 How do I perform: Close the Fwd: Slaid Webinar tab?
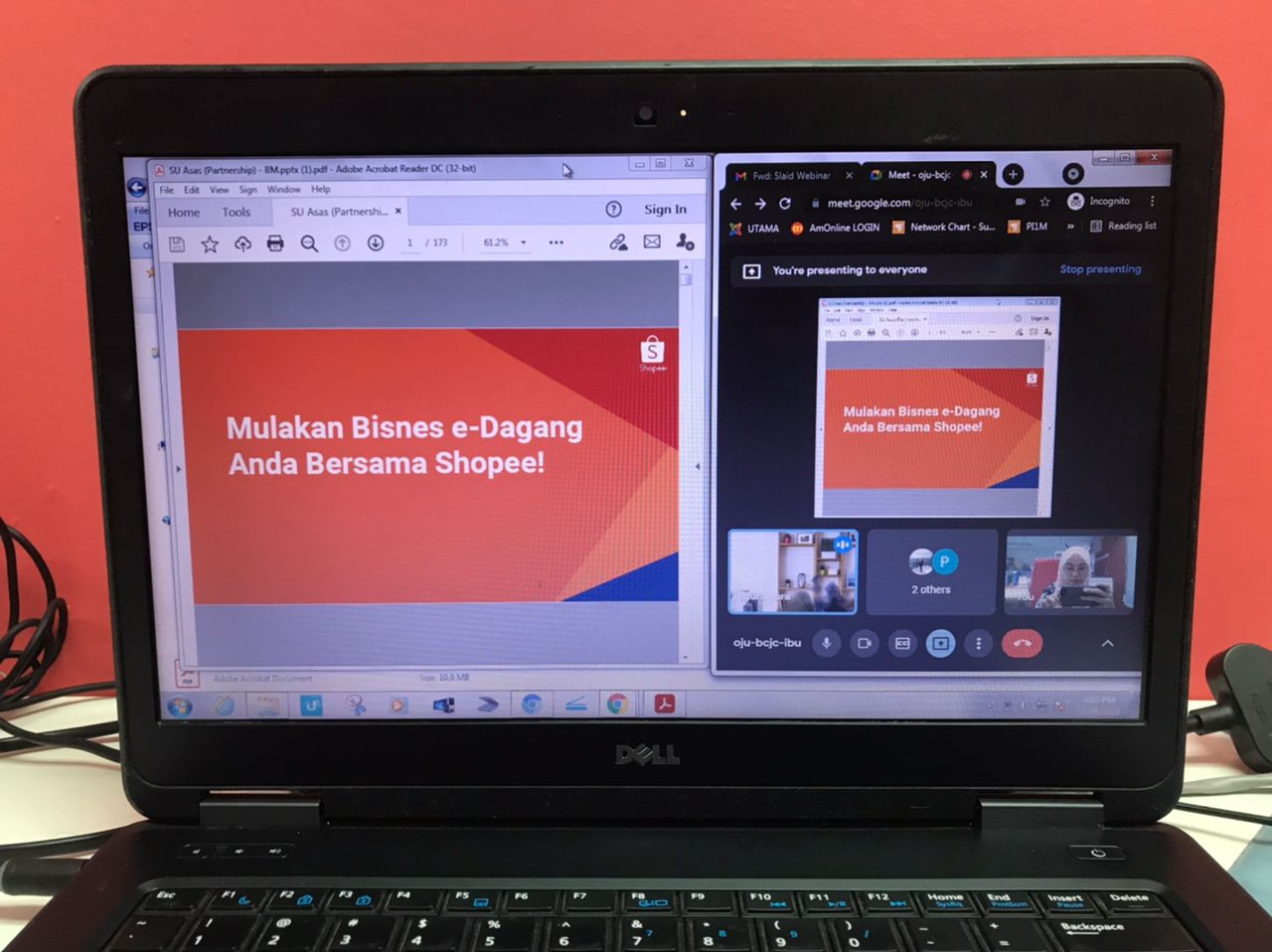point(849,176)
